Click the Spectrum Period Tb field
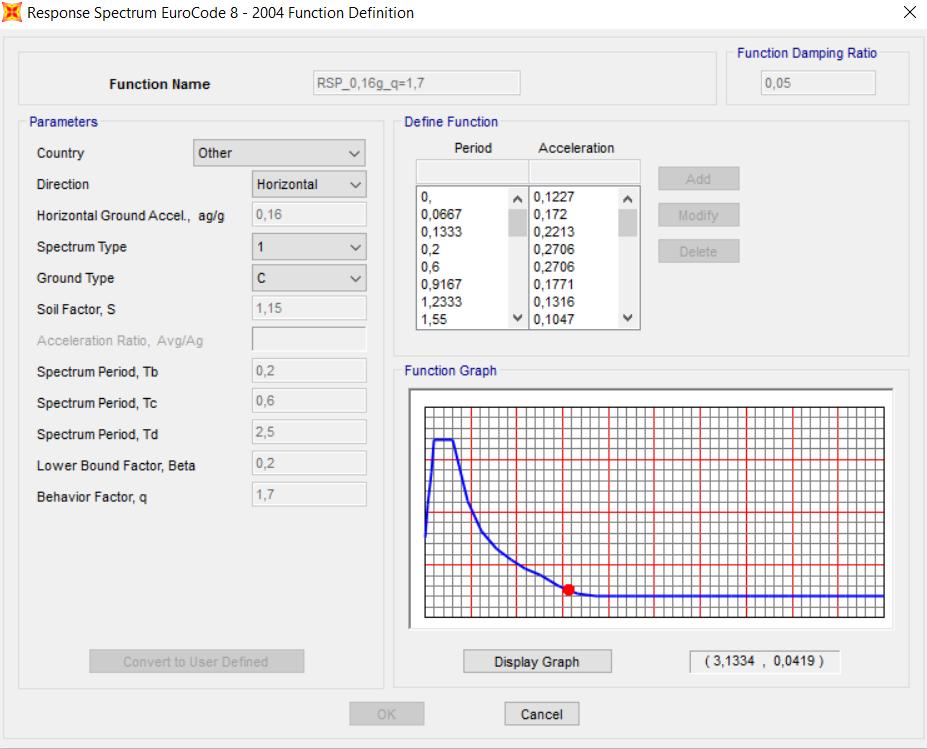The height and width of the screenshot is (749, 927). point(309,371)
